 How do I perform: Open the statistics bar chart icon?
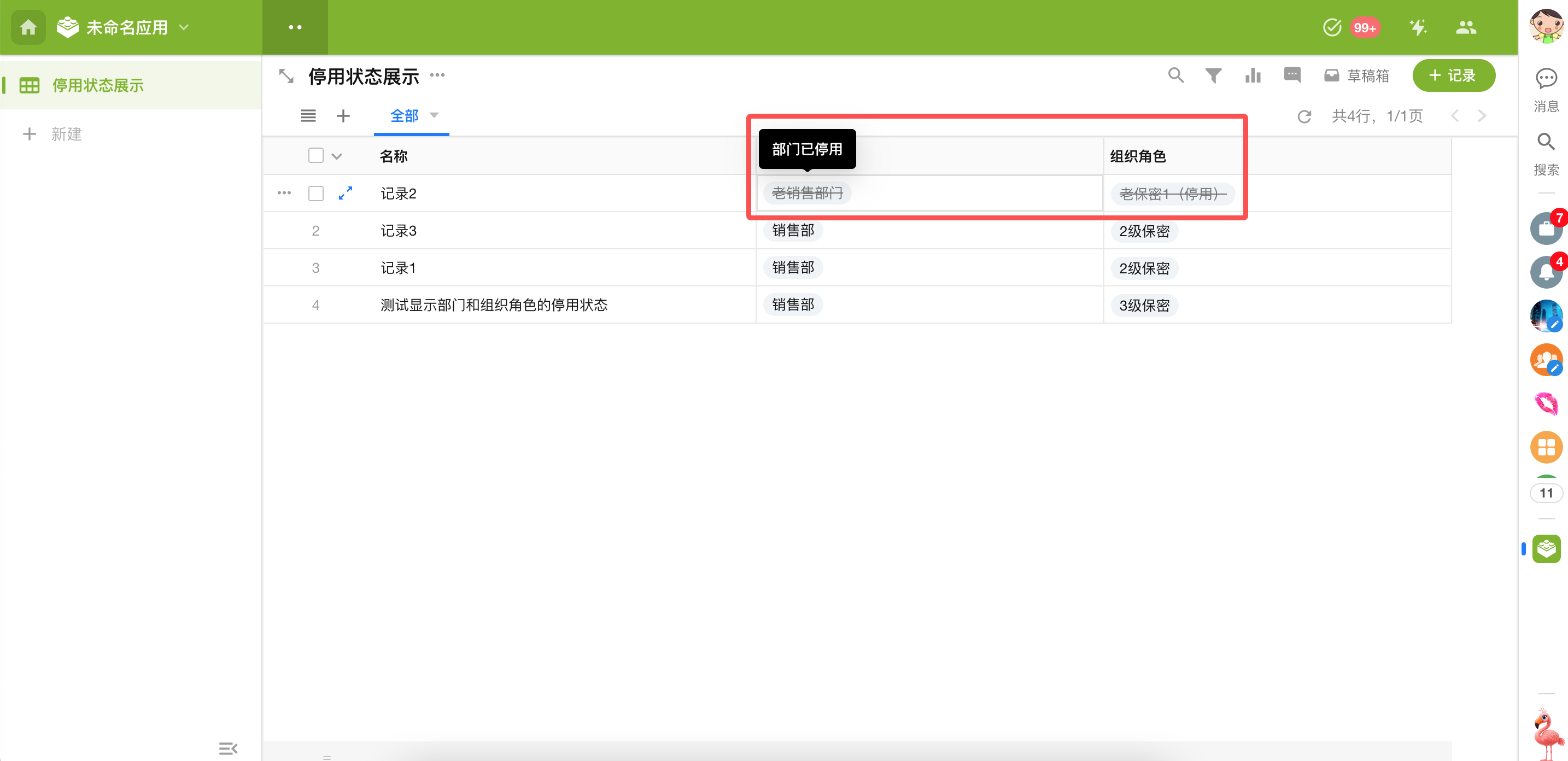click(x=1253, y=75)
